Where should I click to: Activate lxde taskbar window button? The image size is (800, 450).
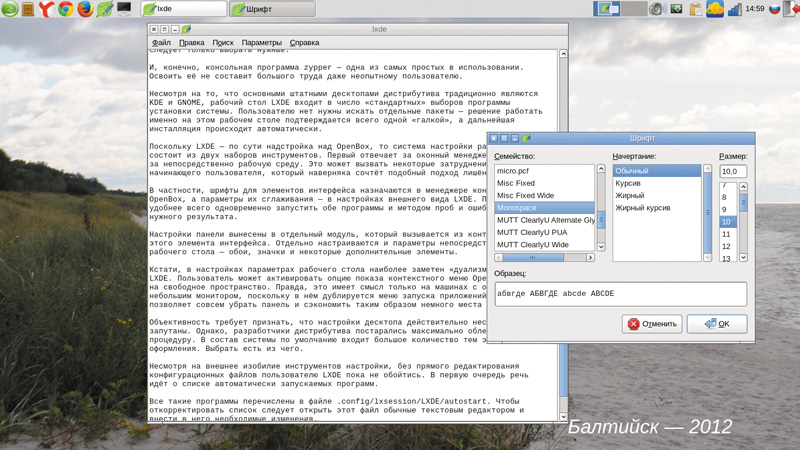pos(184,9)
